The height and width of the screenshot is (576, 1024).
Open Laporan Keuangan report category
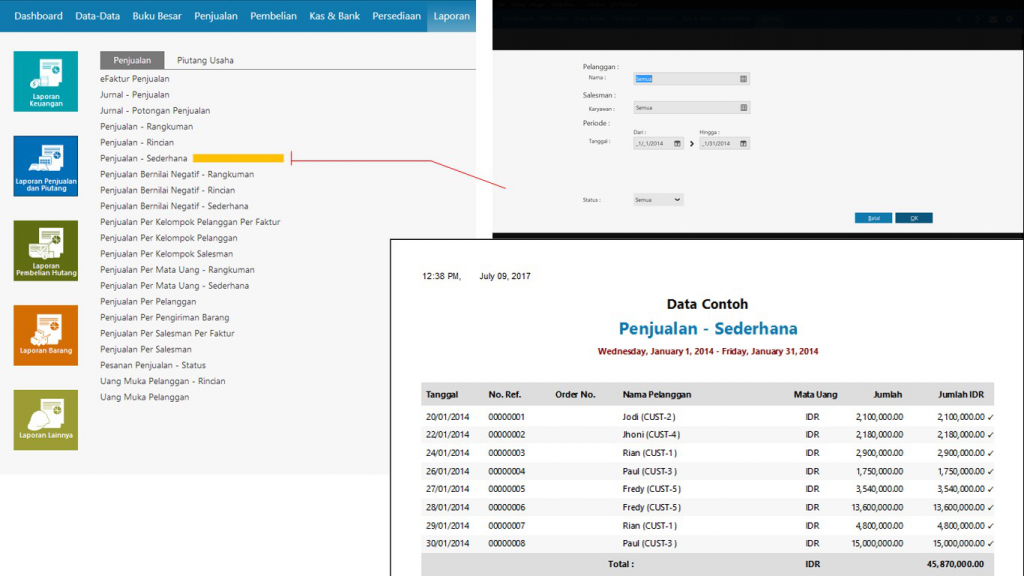[x=45, y=81]
